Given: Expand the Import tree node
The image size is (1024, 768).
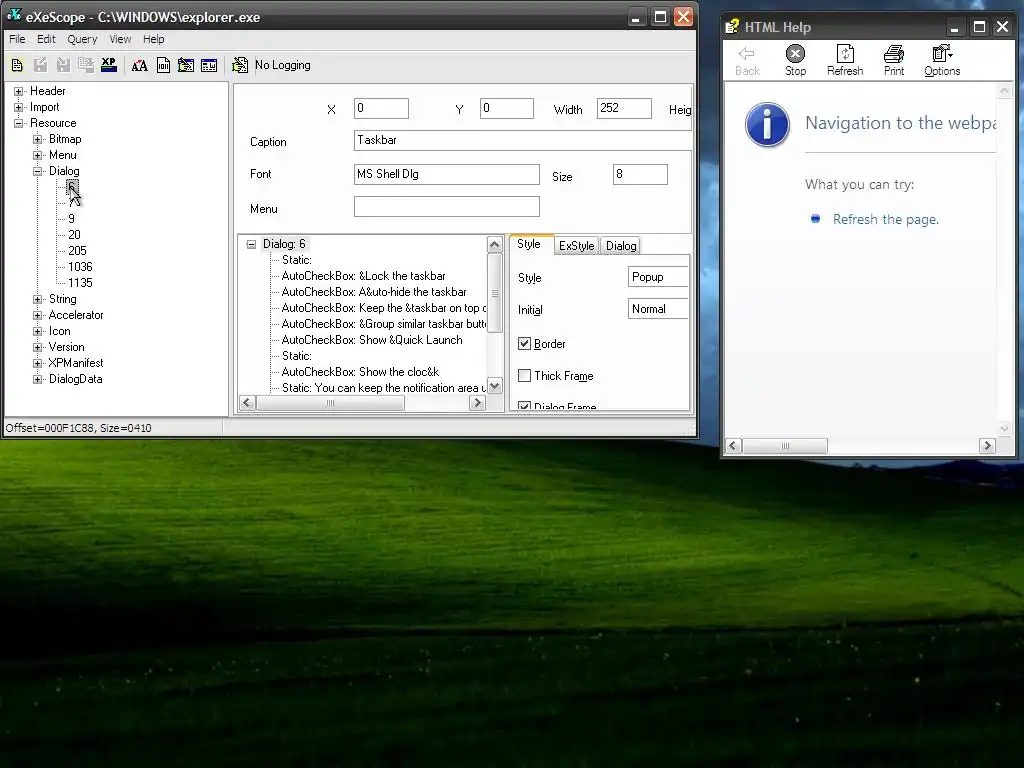Looking at the screenshot, I should (19, 107).
